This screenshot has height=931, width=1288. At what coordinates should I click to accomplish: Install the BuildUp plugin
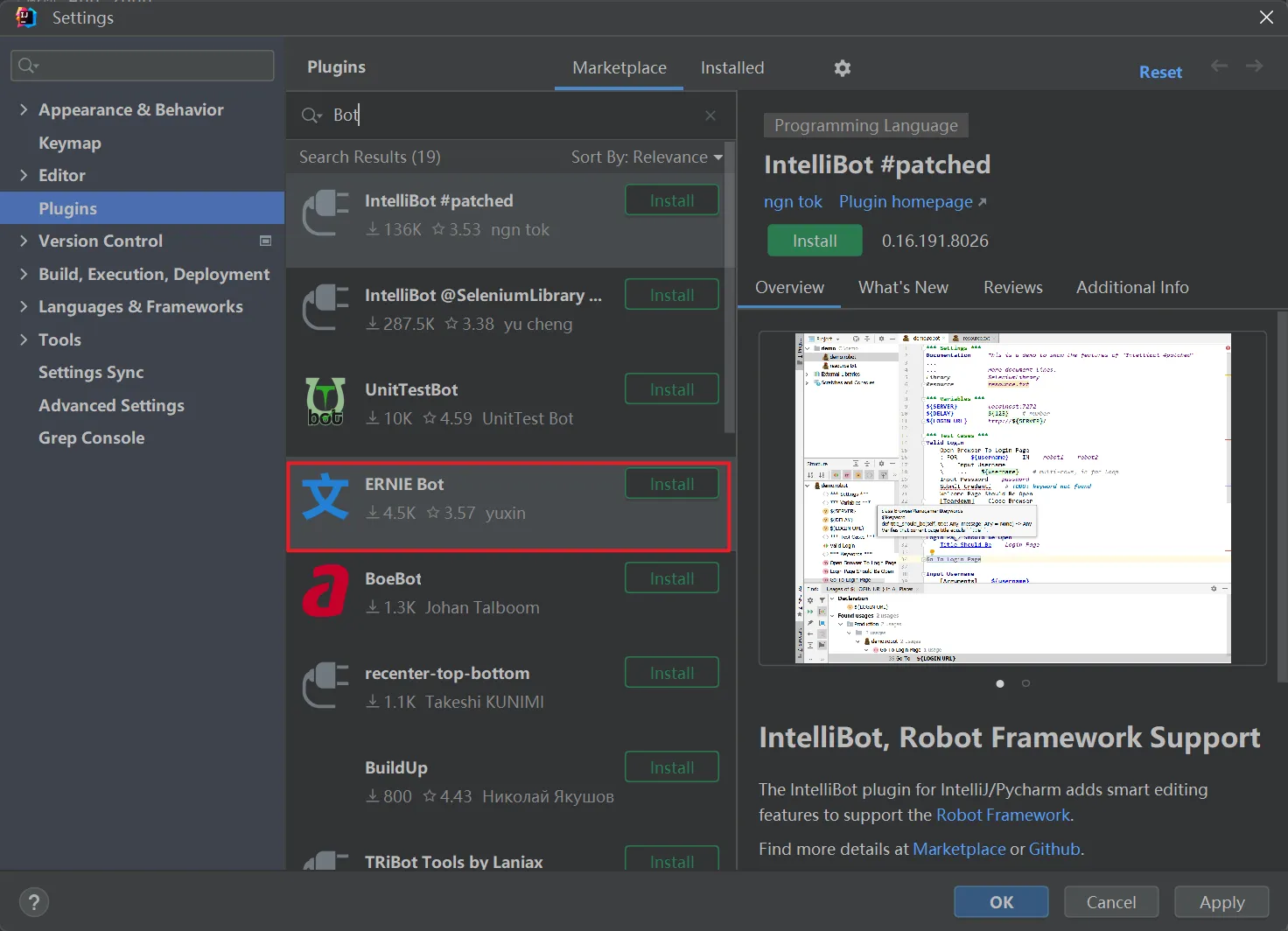(672, 767)
